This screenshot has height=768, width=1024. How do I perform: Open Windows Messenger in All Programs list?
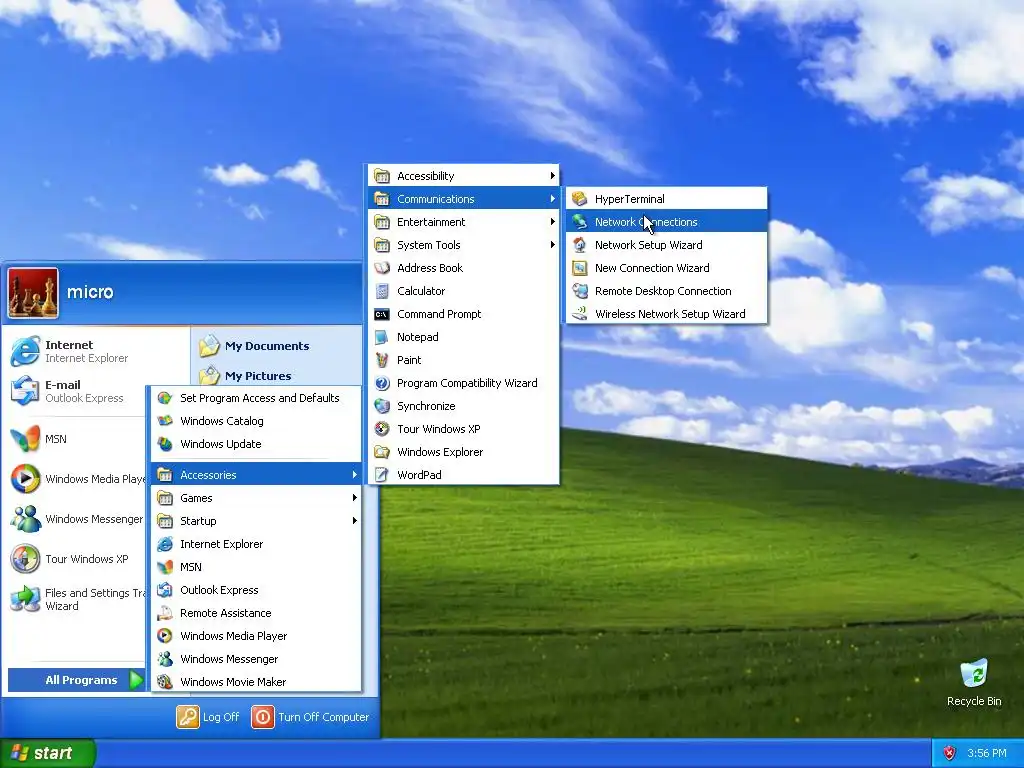pos(256,659)
